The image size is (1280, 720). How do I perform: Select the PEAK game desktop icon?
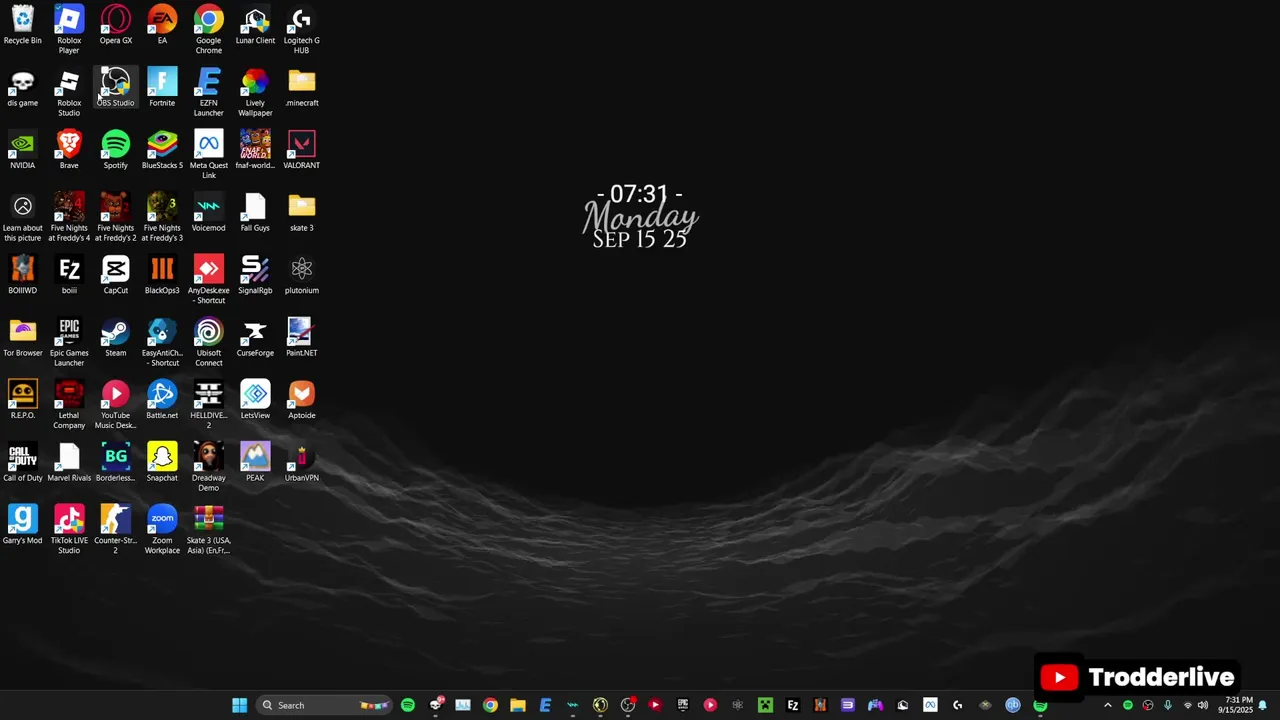coord(255,464)
